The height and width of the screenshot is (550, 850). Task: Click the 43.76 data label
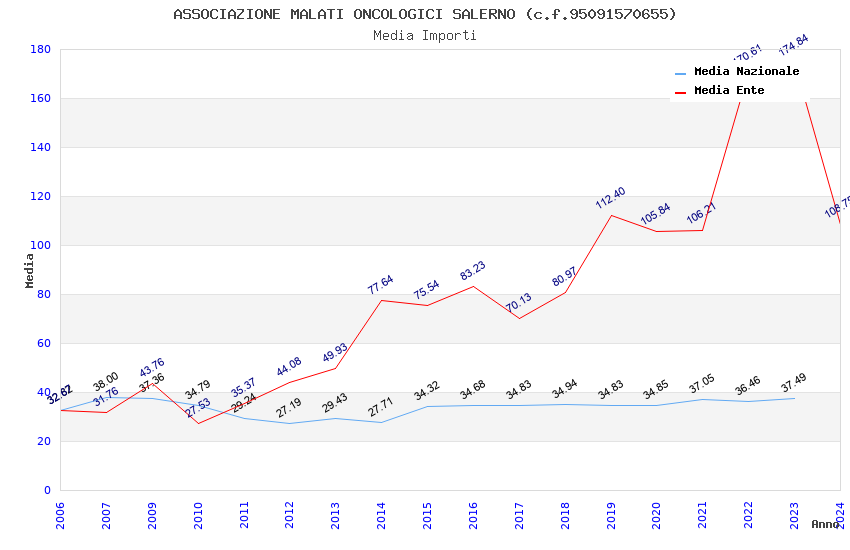(x=152, y=367)
